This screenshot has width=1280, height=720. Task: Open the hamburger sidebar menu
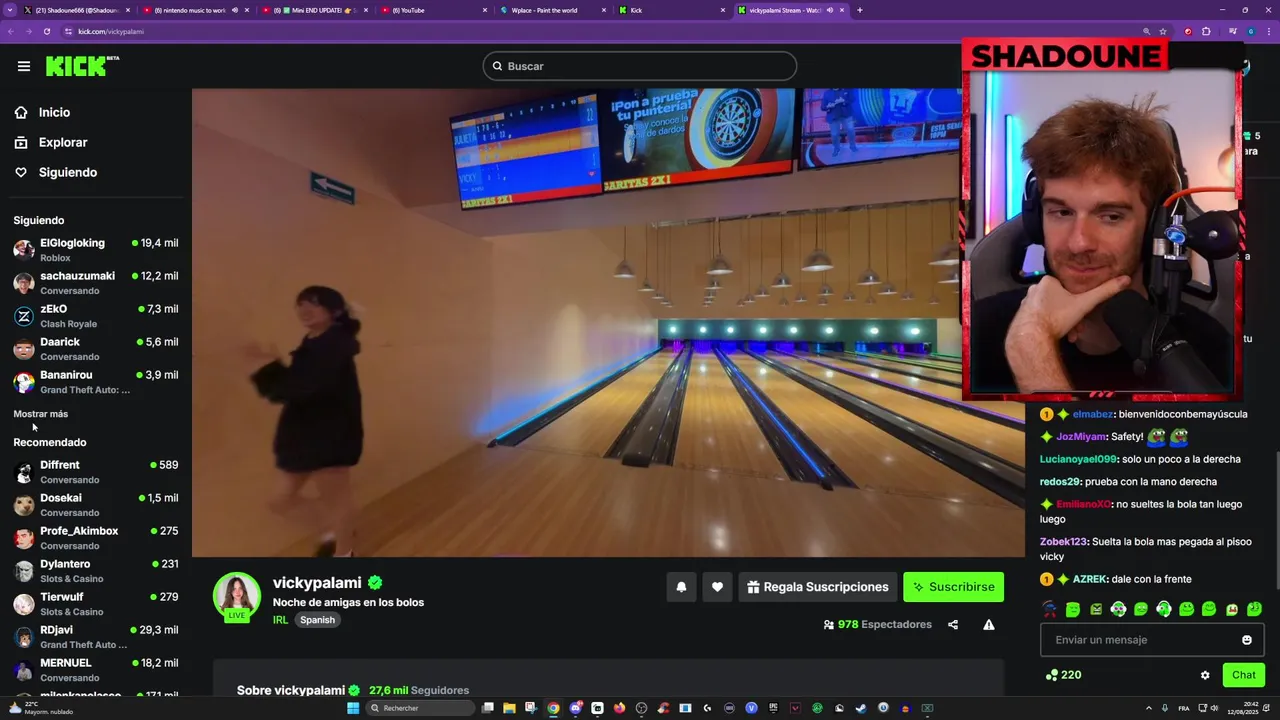coord(23,66)
